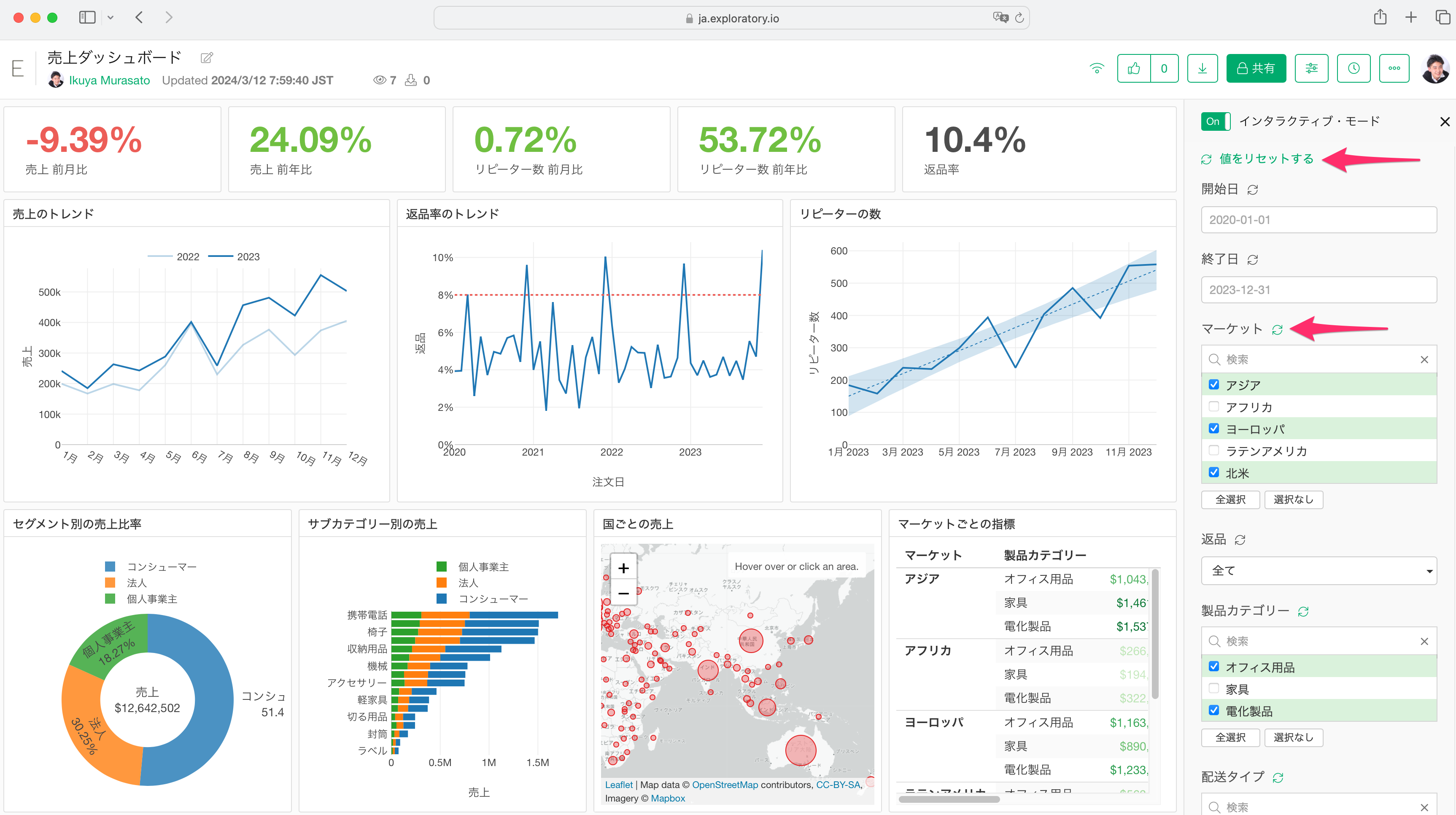
Task: Click the download arrow button
Action: pyautogui.click(x=1202, y=68)
